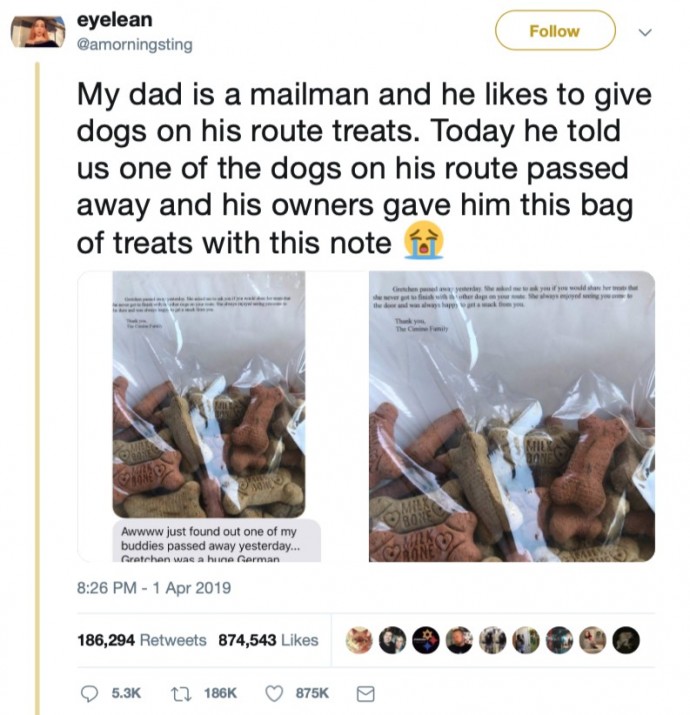View the 186,294 Retweets list
Image resolution: width=690 pixels, height=715 pixels.
(x=142, y=640)
